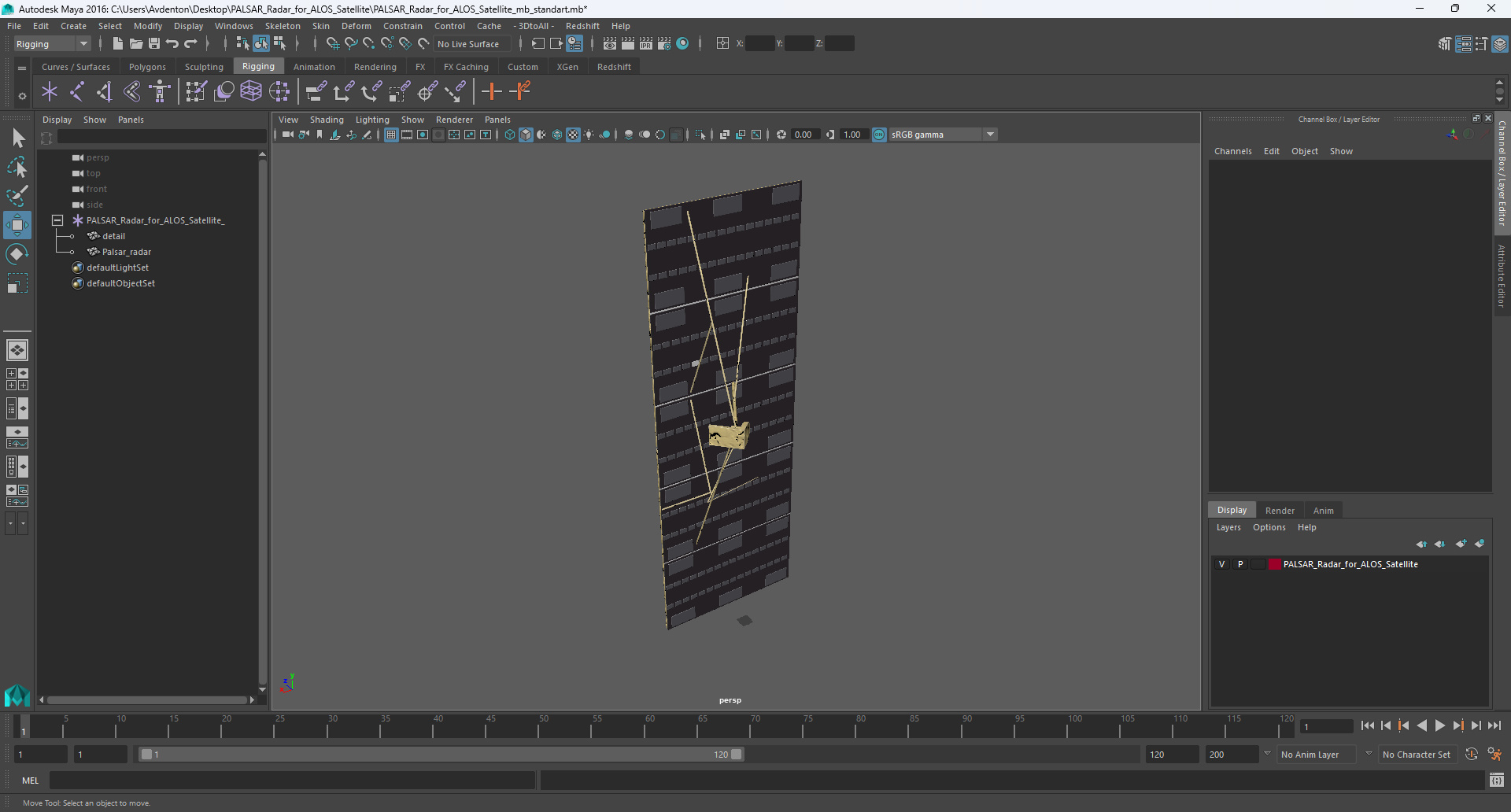
Task: Click the Auto Keyframe toggle icon
Action: [x=1472, y=754]
